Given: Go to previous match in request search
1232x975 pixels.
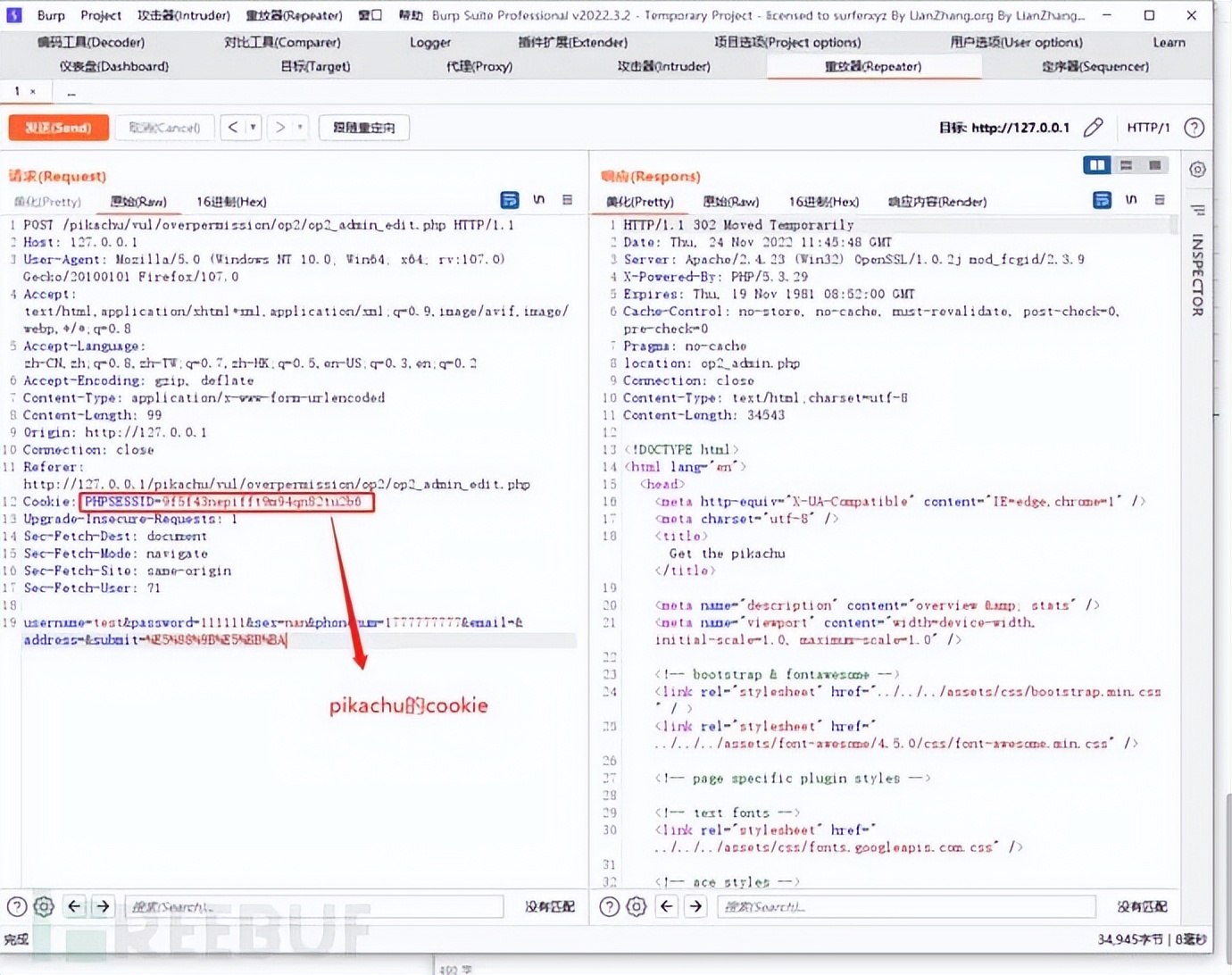Looking at the screenshot, I should [x=74, y=906].
